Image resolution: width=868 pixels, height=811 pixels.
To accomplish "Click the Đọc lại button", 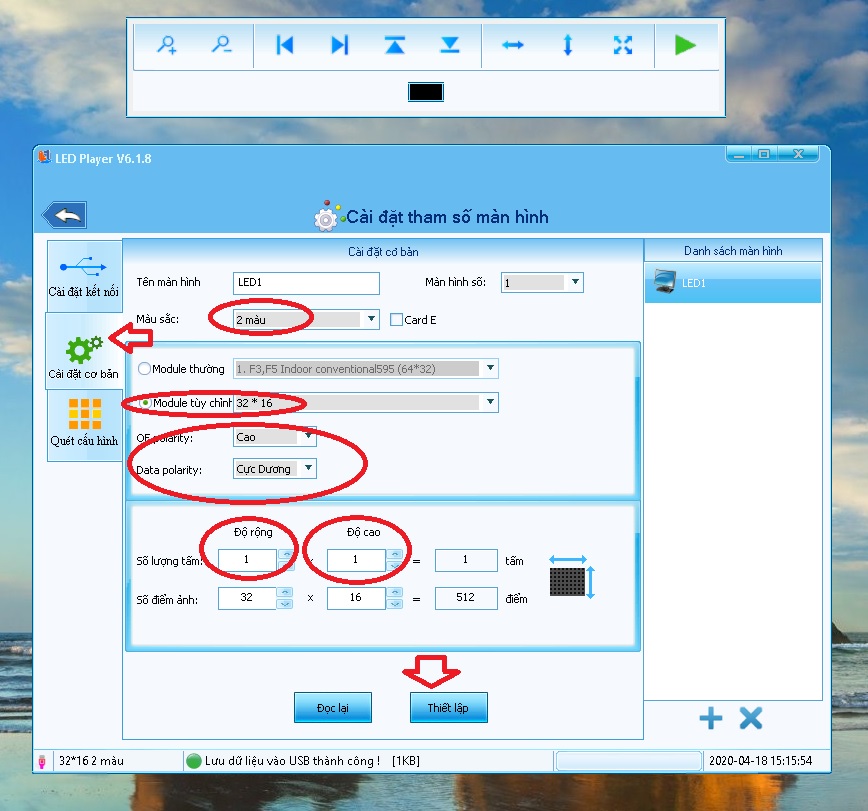I will [333, 707].
